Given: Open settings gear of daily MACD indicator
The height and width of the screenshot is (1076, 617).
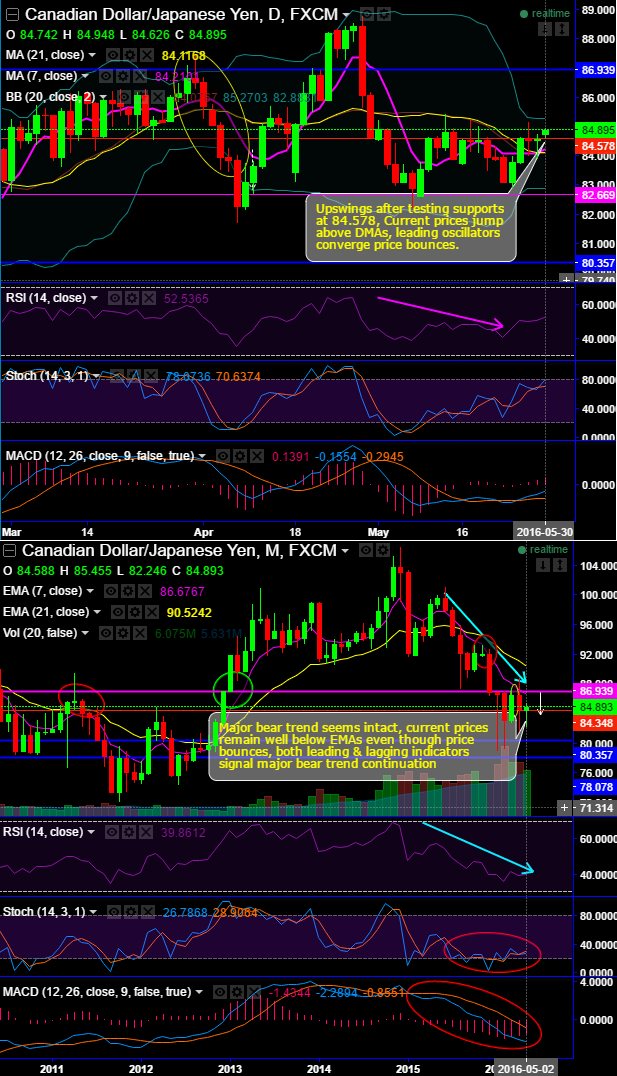Looking at the screenshot, I should tap(240, 456).
